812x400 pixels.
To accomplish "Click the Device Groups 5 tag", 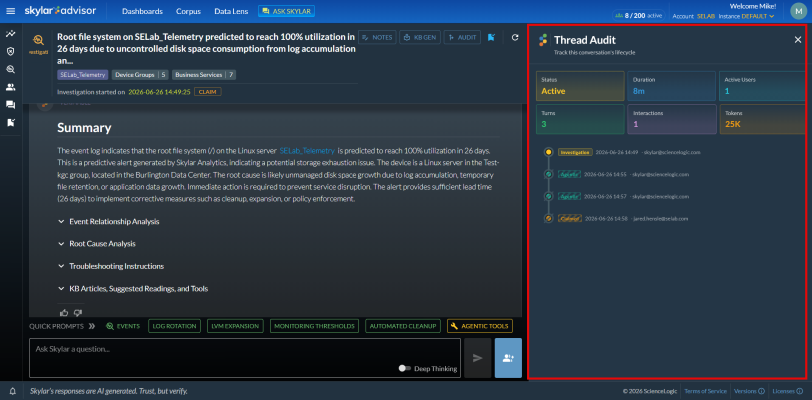I will [140, 75].
